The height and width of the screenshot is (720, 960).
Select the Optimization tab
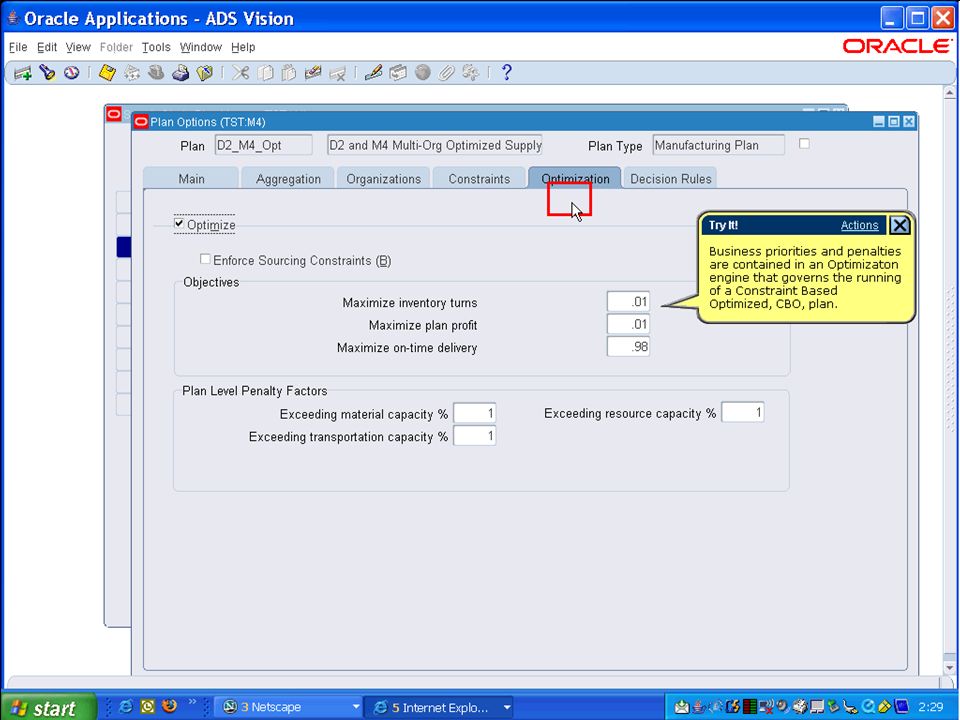pyautogui.click(x=575, y=178)
